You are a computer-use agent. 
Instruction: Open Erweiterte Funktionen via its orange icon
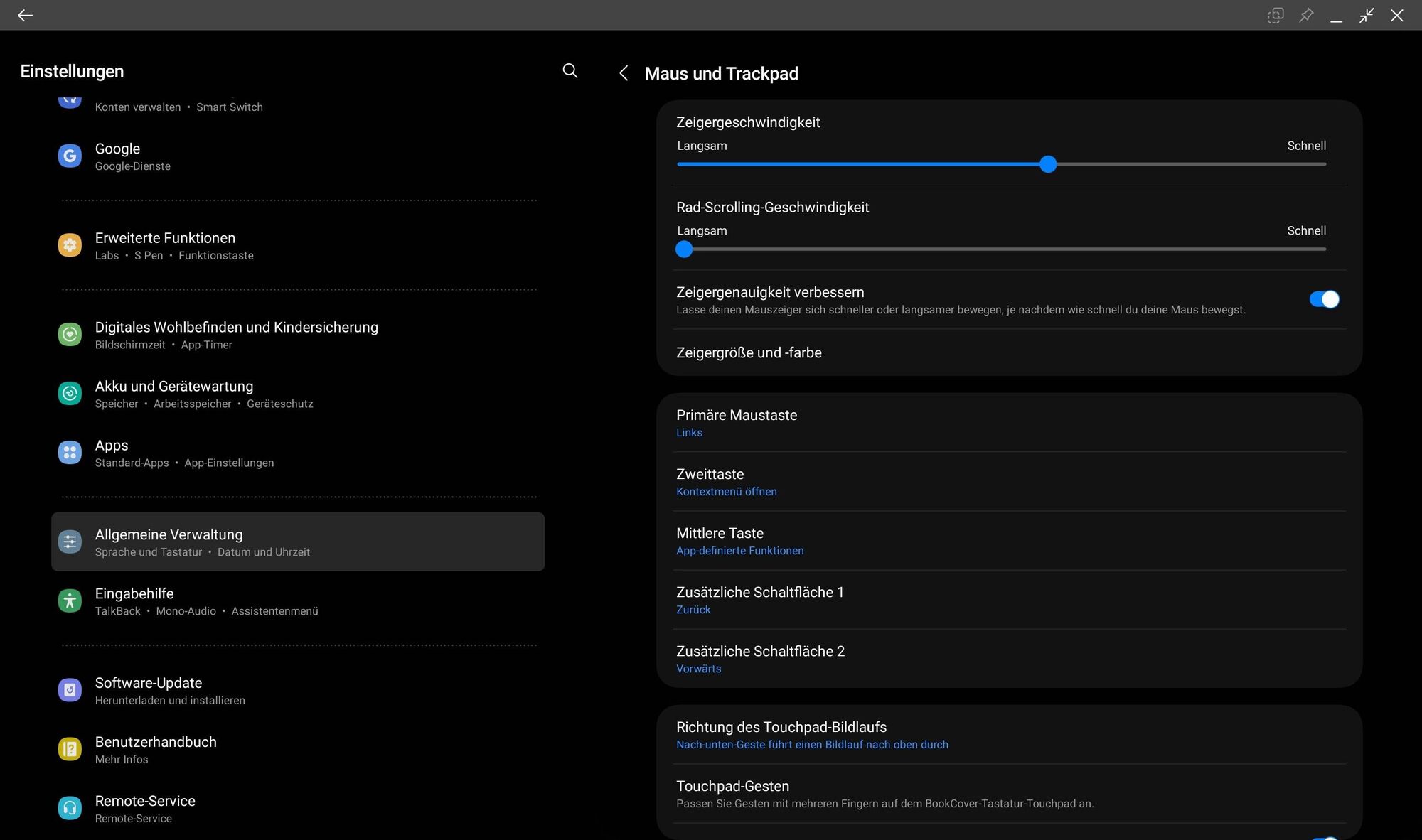[x=70, y=245]
